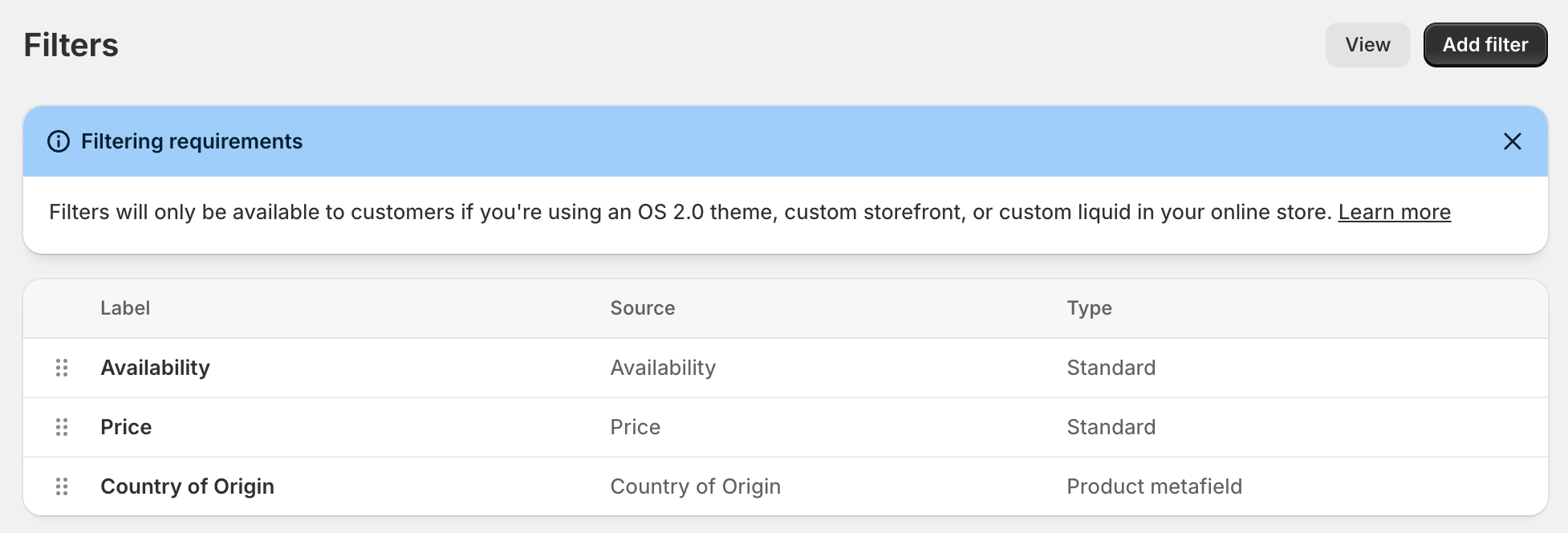Viewport: 1568px width, 533px height.
Task: Grab the drag handle for Availability row
Action: [62, 368]
